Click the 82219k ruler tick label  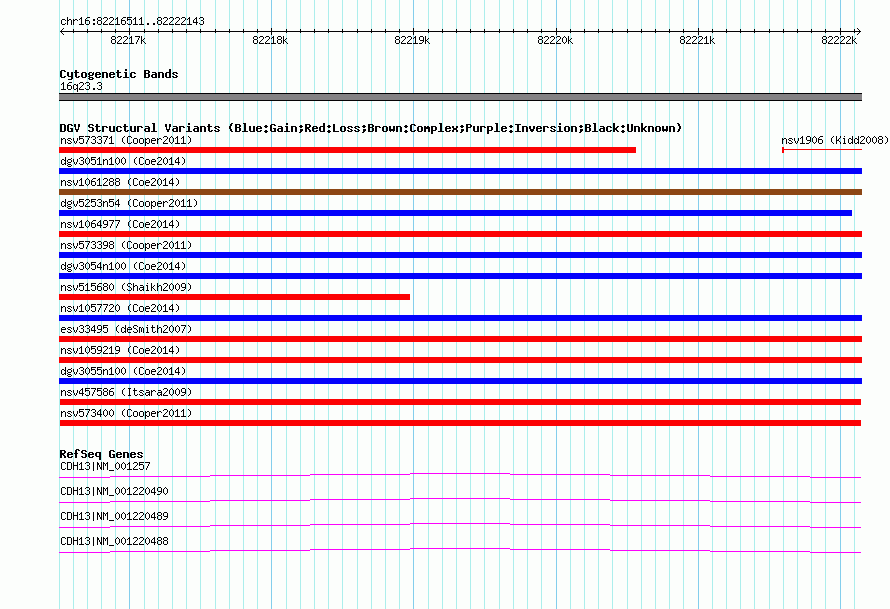(412, 40)
